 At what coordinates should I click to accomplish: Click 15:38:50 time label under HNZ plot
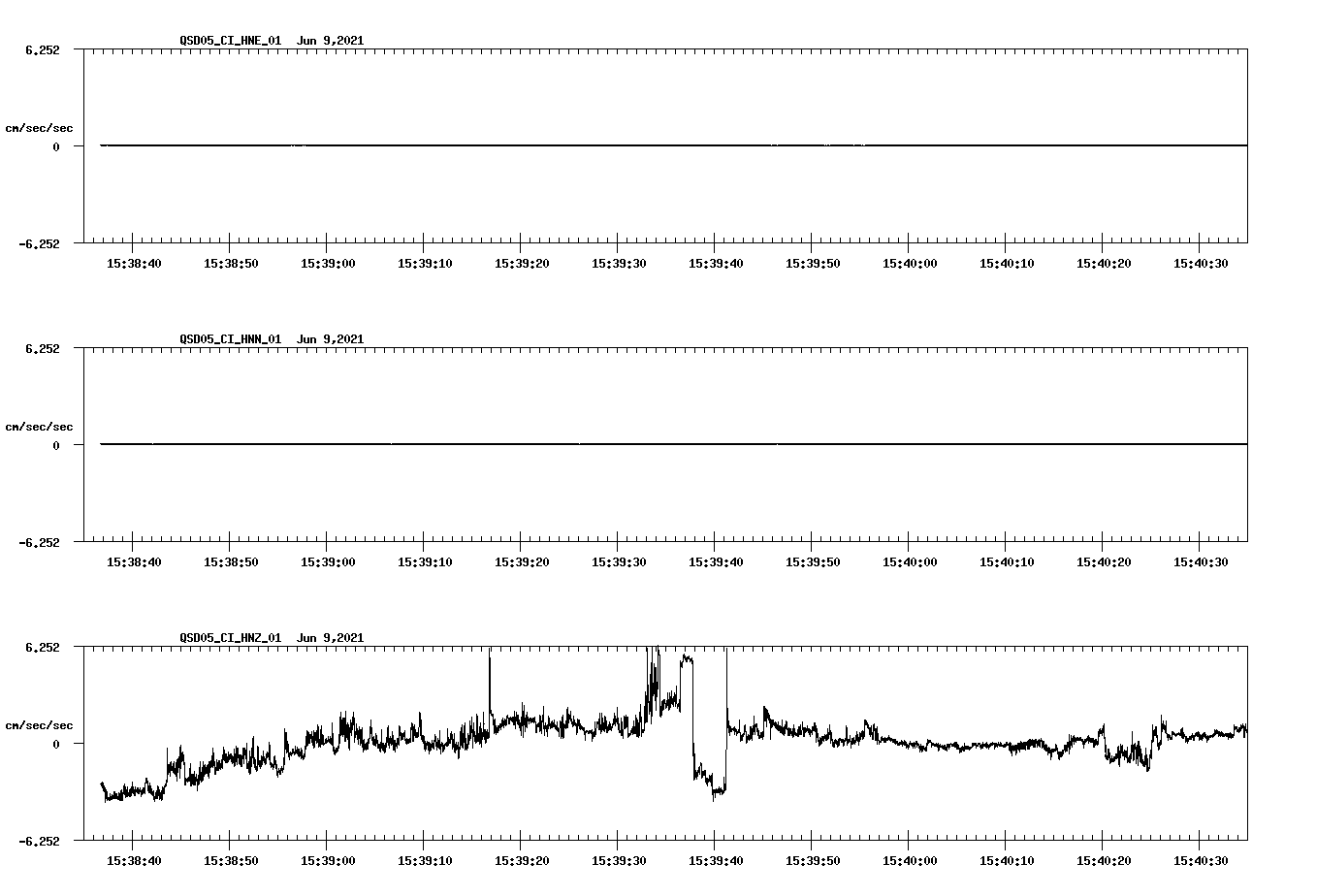click(x=231, y=861)
